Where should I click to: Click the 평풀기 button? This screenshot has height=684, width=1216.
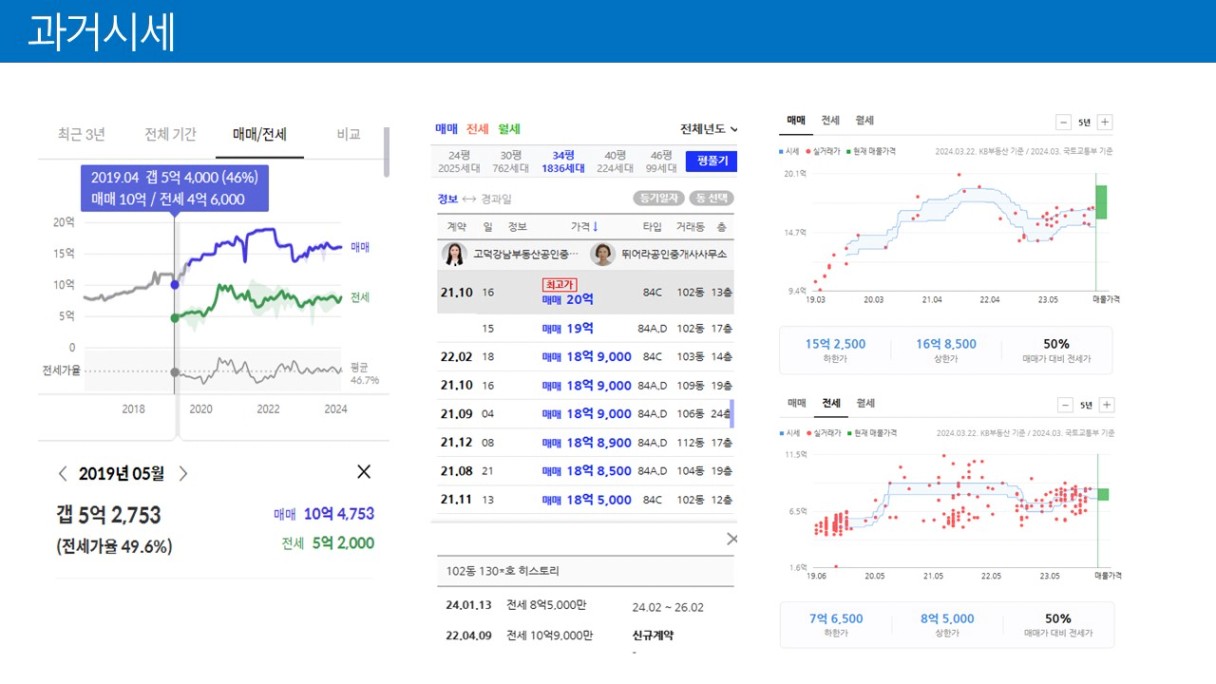(x=711, y=161)
